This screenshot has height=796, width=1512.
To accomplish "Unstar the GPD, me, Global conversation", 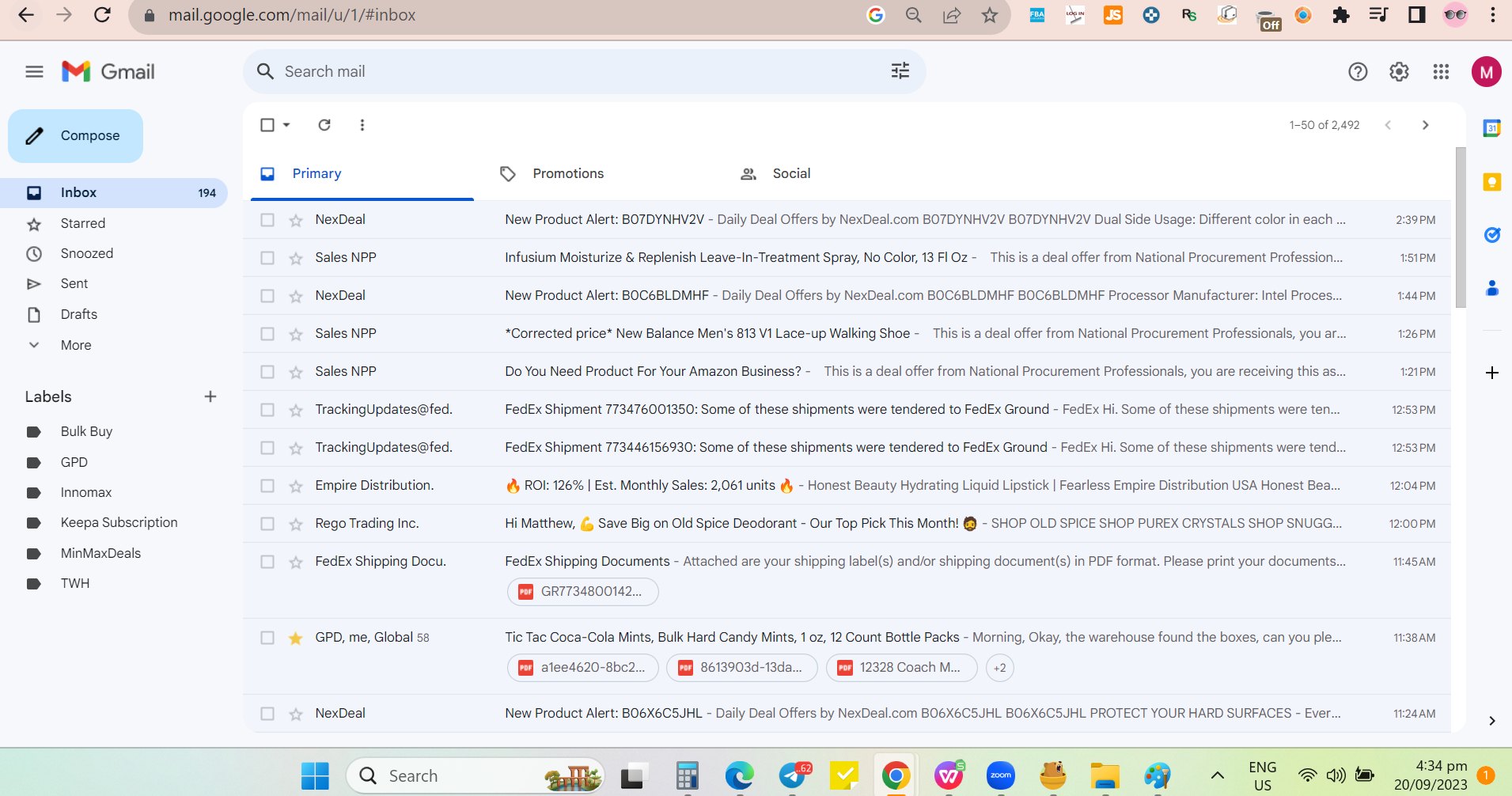I will [x=296, y=638].
